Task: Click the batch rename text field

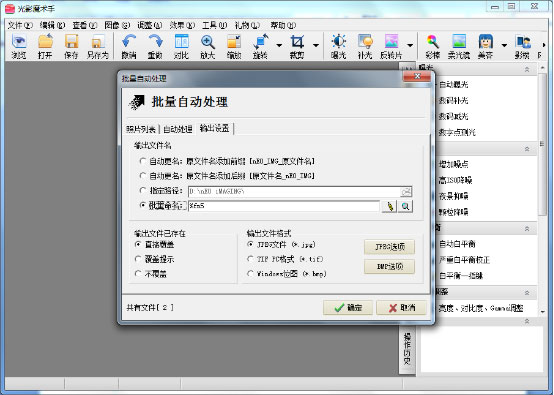Action: (284, 206)
